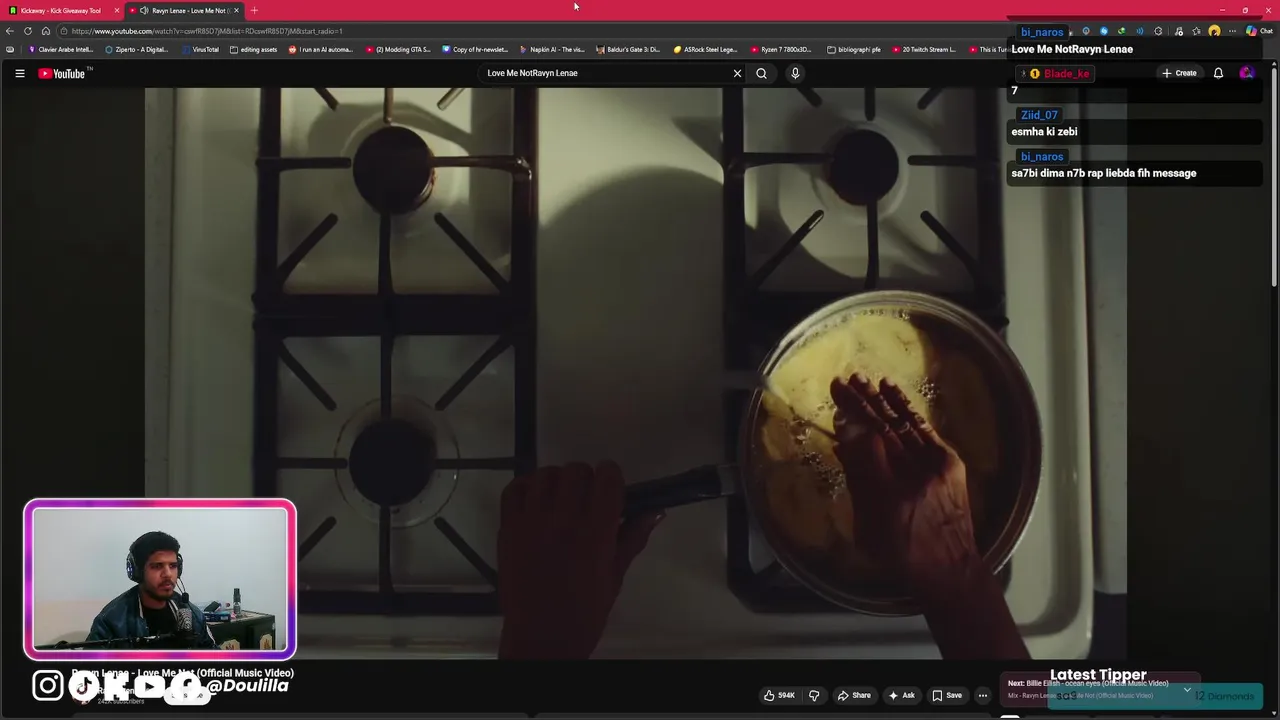Open the browser home button
This screenshot has width=1280, height=720.
click(45, 31)
